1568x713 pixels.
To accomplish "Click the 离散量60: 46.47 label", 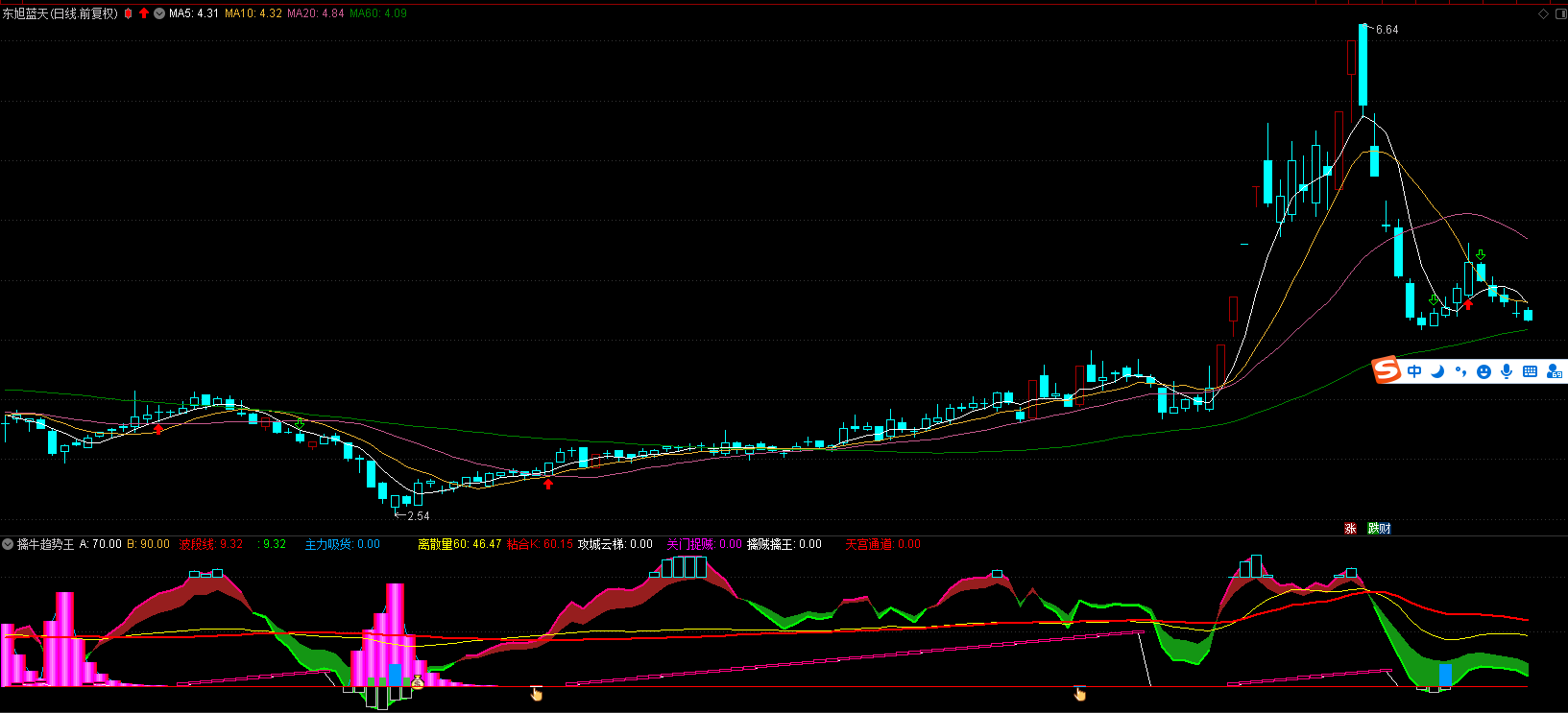I will [460, 544].
